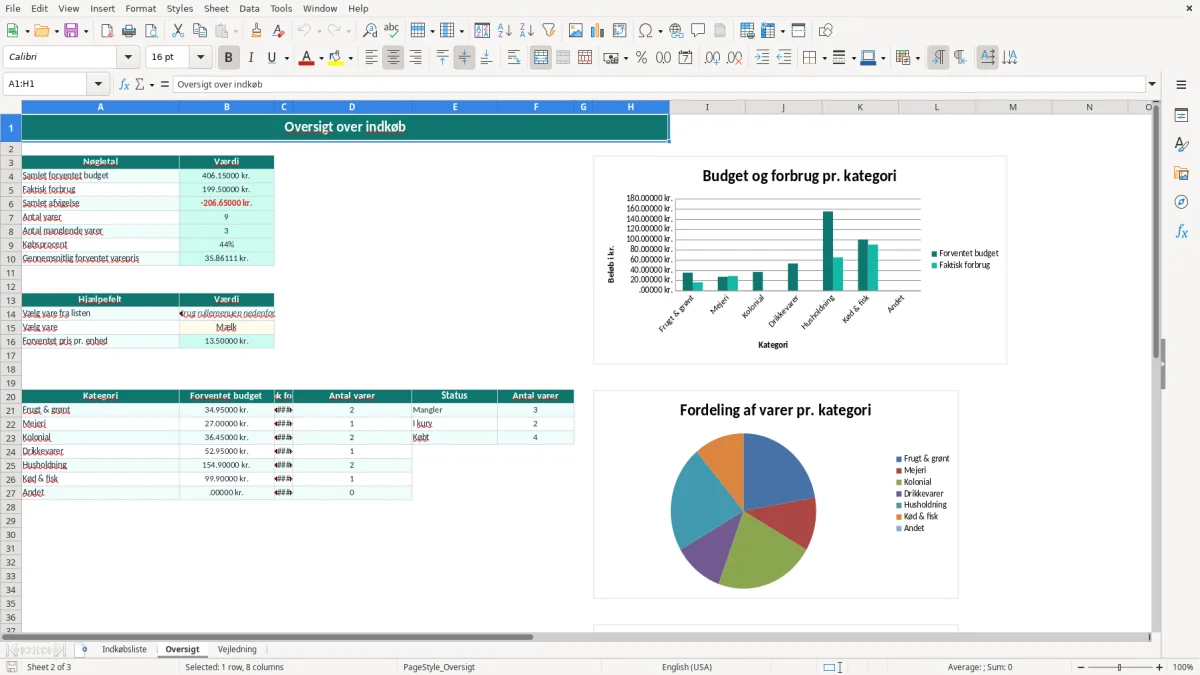This screenshot has width=1200, height=675.
Task: Open the Sheet menu
Action: point(216,8)
